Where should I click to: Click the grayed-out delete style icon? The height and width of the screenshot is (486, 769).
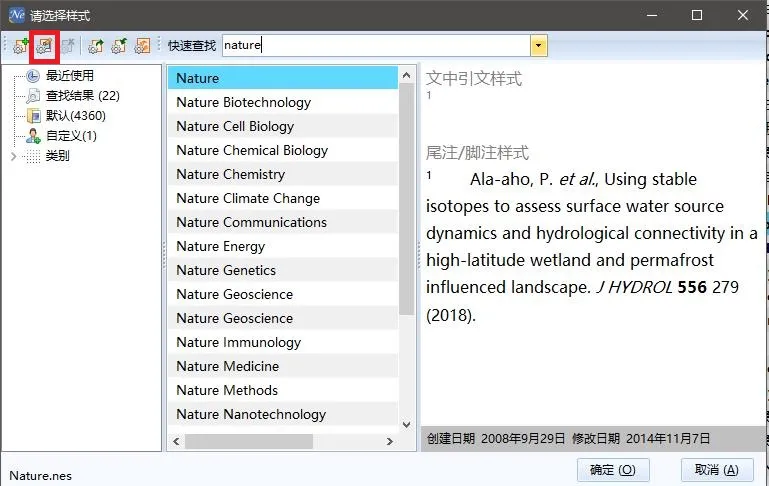tap(68, 46)
